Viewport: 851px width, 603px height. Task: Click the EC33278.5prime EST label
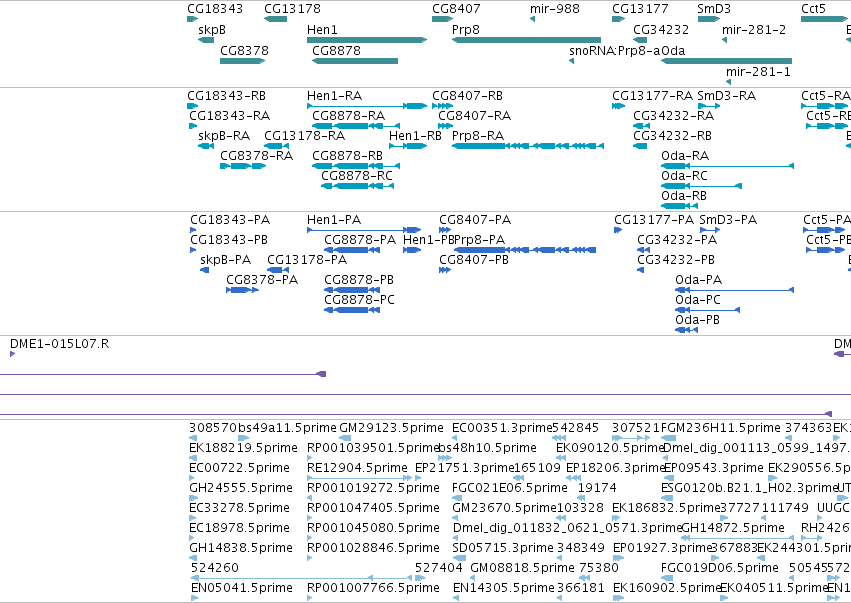coord(239,508)
